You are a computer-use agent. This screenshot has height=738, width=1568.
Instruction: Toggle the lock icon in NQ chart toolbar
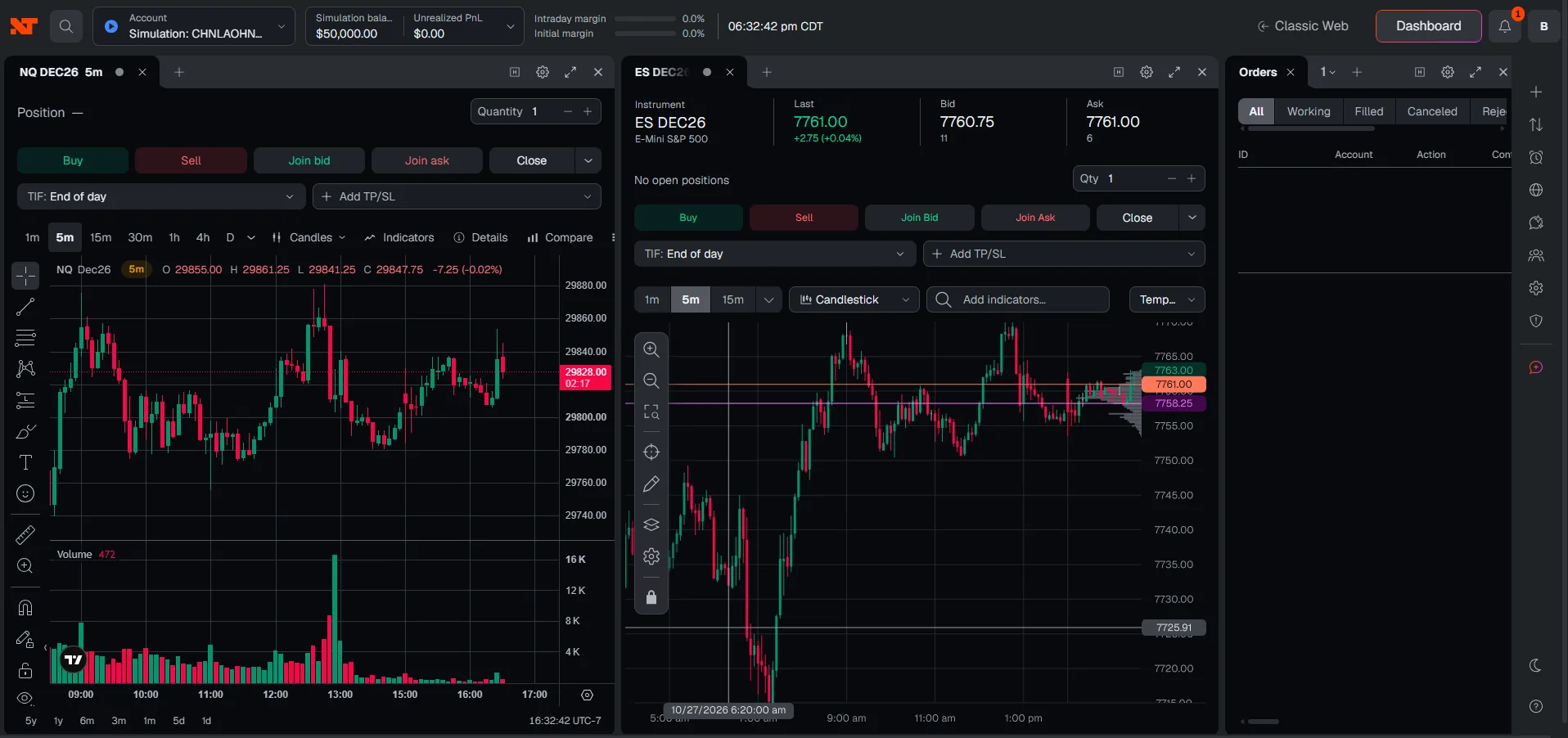tap(25, 670)
